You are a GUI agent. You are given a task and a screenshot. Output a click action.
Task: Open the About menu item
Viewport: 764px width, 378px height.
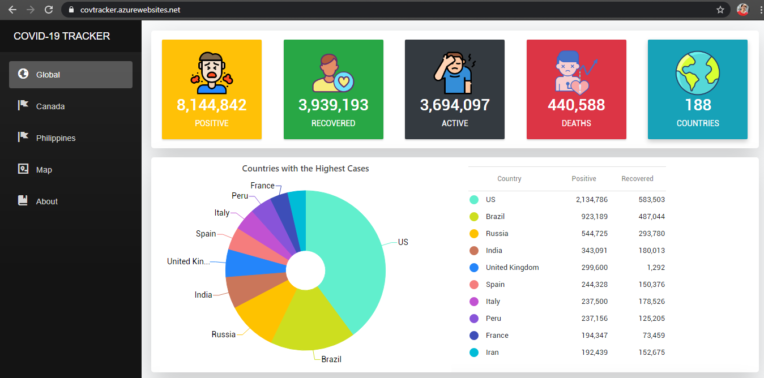click(71, 201)
